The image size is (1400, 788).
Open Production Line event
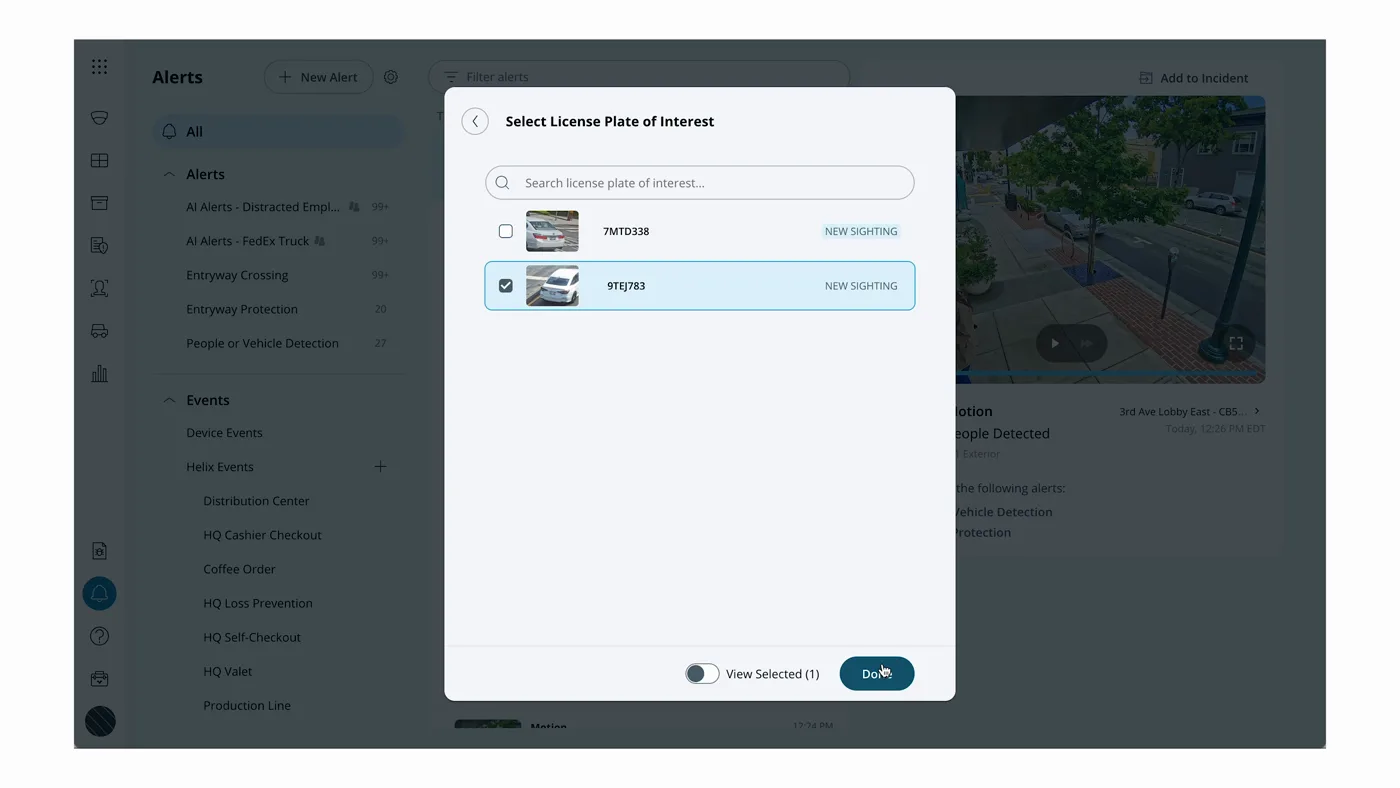(247, 705)
